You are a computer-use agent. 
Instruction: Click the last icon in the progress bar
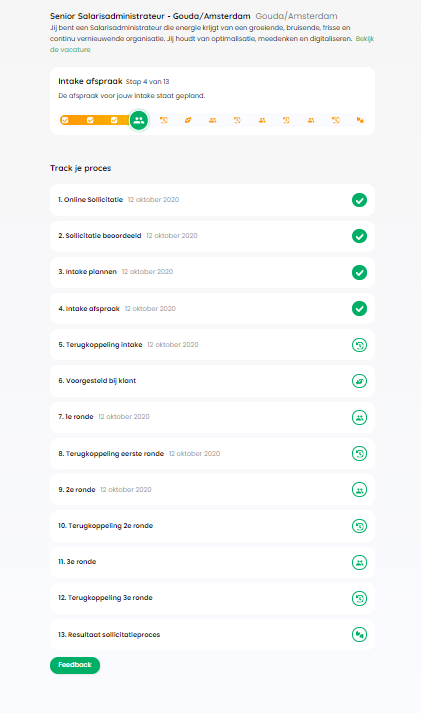[x=360, y=121]
